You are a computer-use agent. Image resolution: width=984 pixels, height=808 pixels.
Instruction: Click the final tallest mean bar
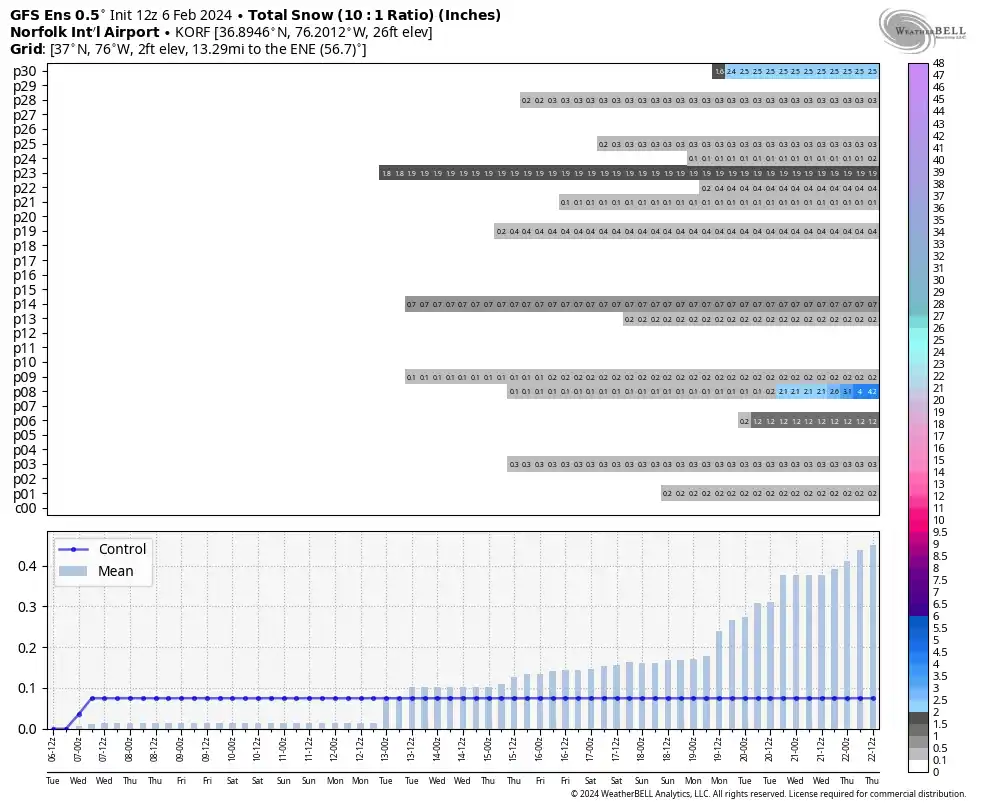click(x=873, y=637)
